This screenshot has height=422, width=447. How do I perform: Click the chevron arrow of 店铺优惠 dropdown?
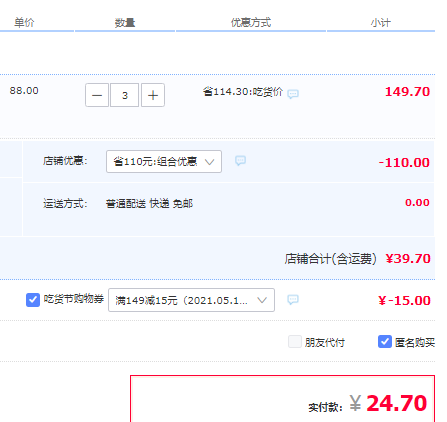tap(209, 162)
